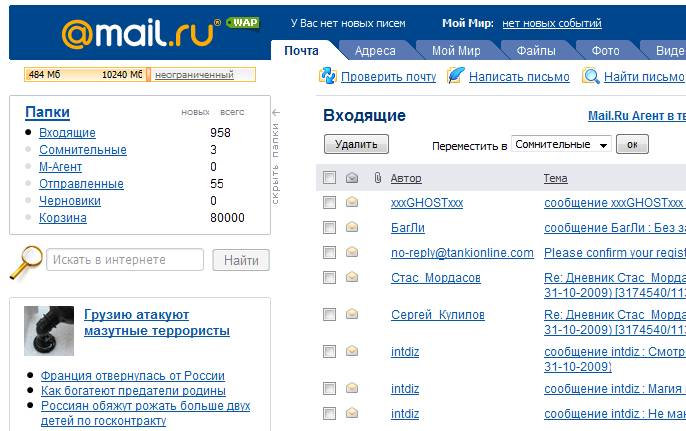Hide folders panel via the arrow

[x=276, y=112]
